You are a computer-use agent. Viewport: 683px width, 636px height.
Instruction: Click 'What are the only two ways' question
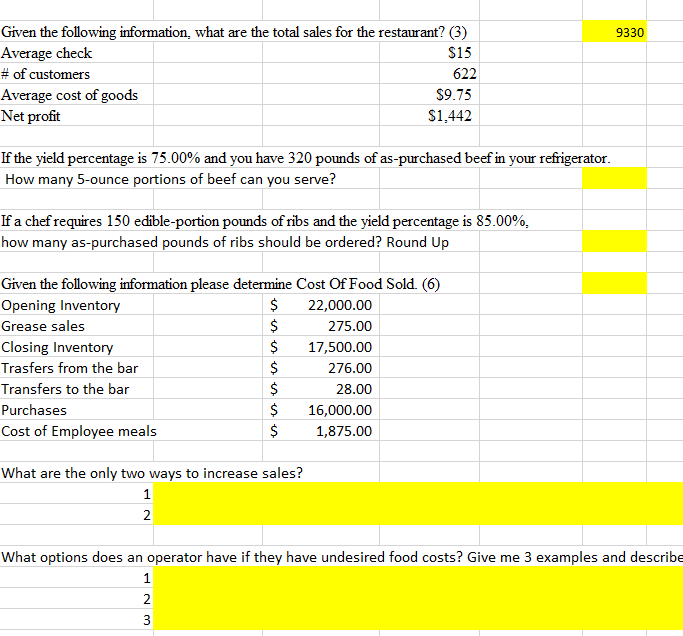pyautogui.click(x=152, y=473)
